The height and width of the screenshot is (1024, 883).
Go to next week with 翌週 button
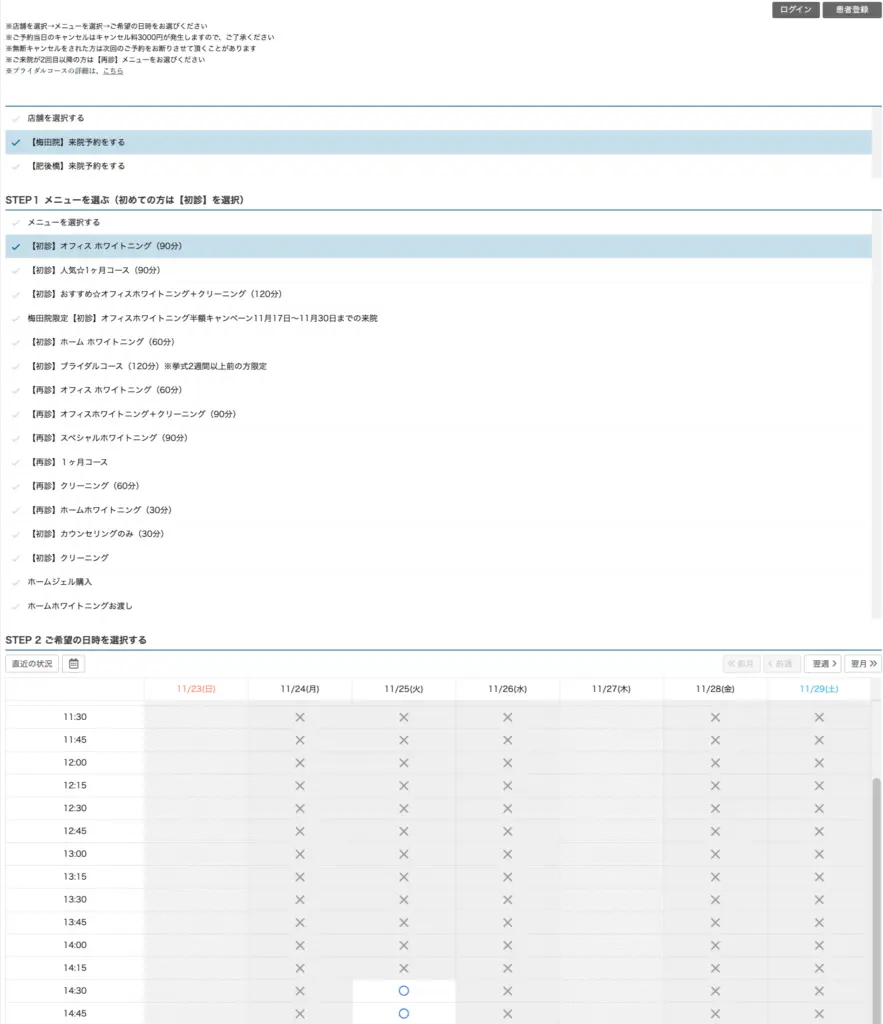[x=822, y=663]
